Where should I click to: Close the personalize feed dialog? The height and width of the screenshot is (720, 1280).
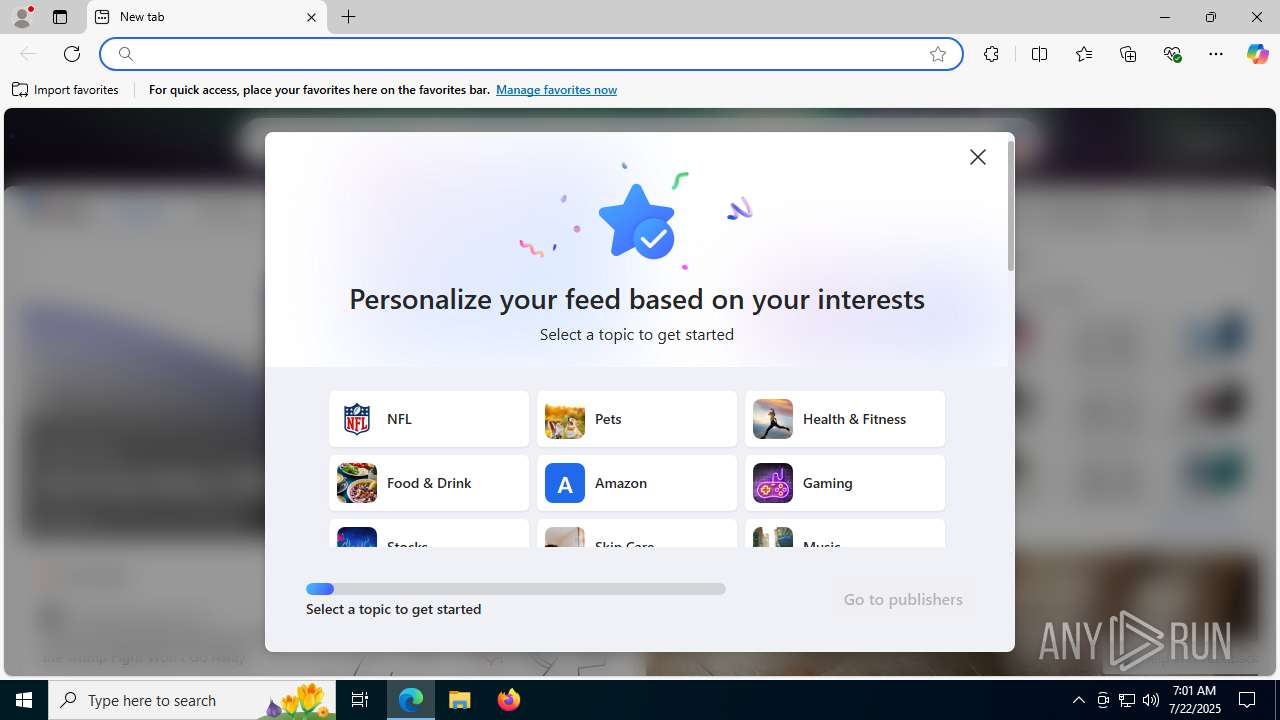(978, 157)
